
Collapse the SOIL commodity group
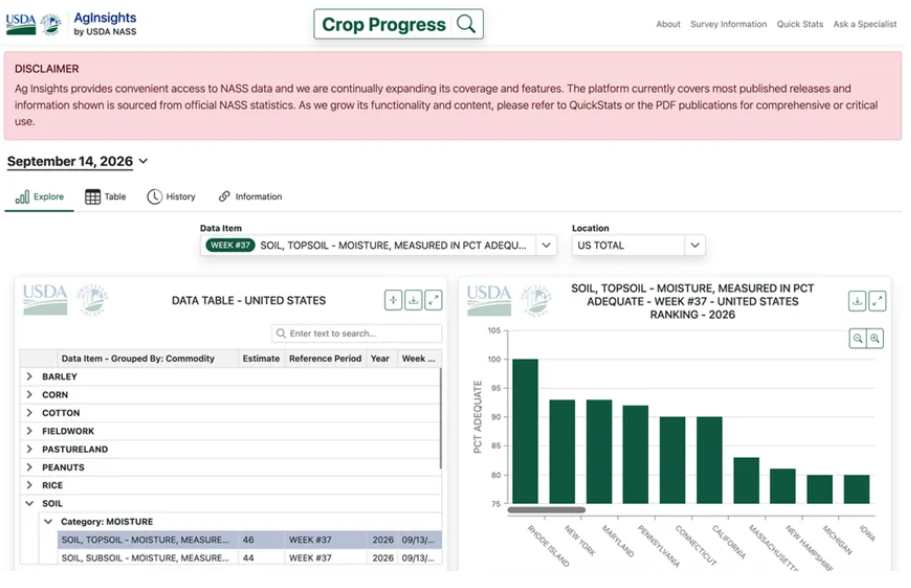click(29, 503)
